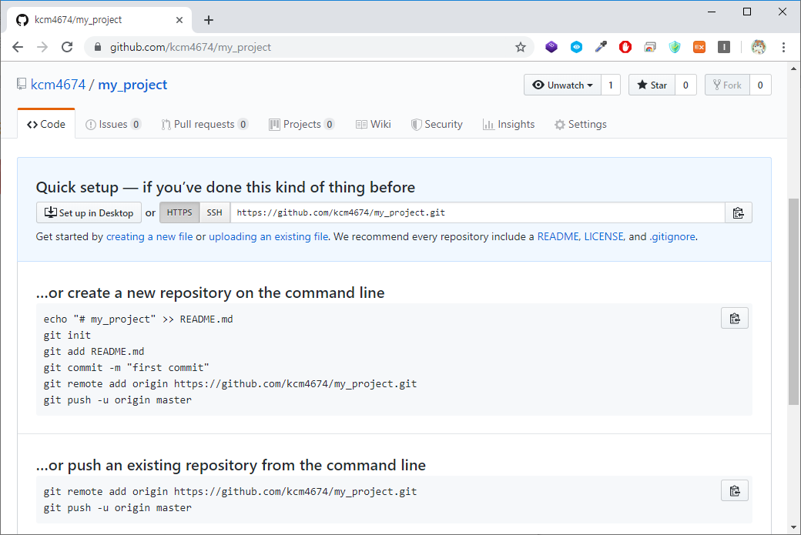
Task: Copy the create new repository commands
Action: point(735,318)
